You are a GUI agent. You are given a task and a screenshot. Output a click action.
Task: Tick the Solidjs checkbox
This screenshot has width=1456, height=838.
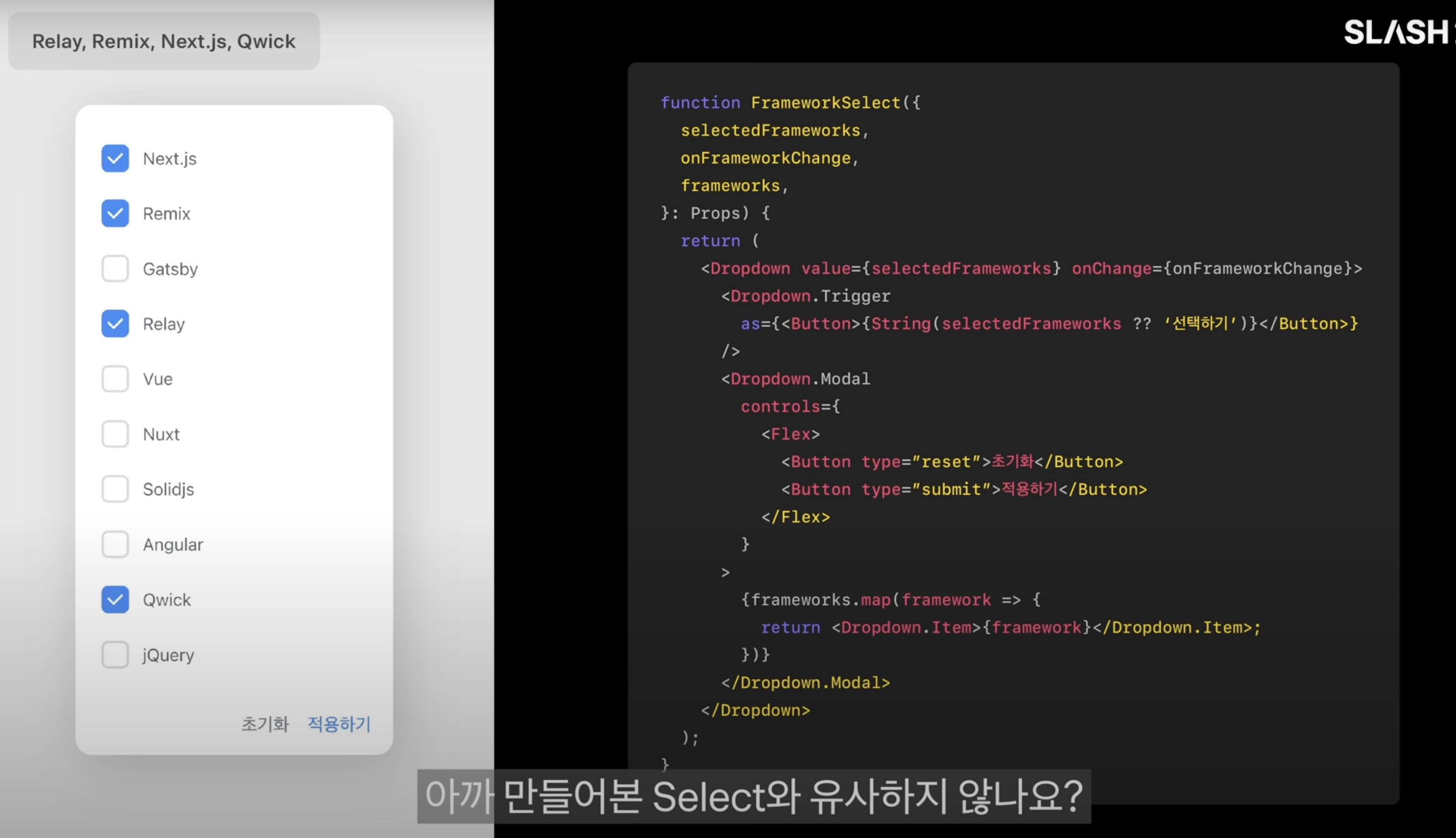[x=115, y=489]
